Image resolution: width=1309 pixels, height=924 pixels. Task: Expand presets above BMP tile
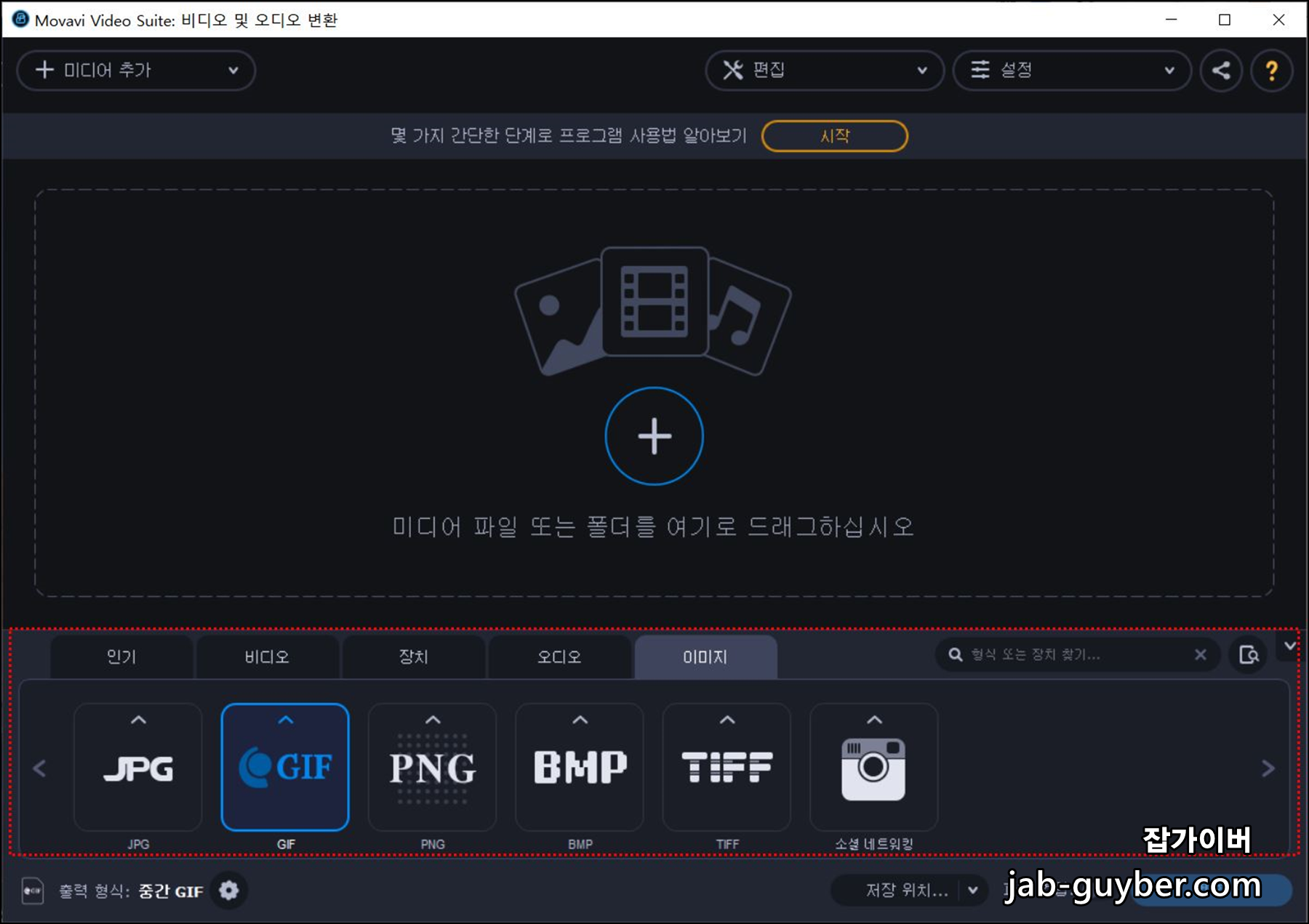click(580, 720)
